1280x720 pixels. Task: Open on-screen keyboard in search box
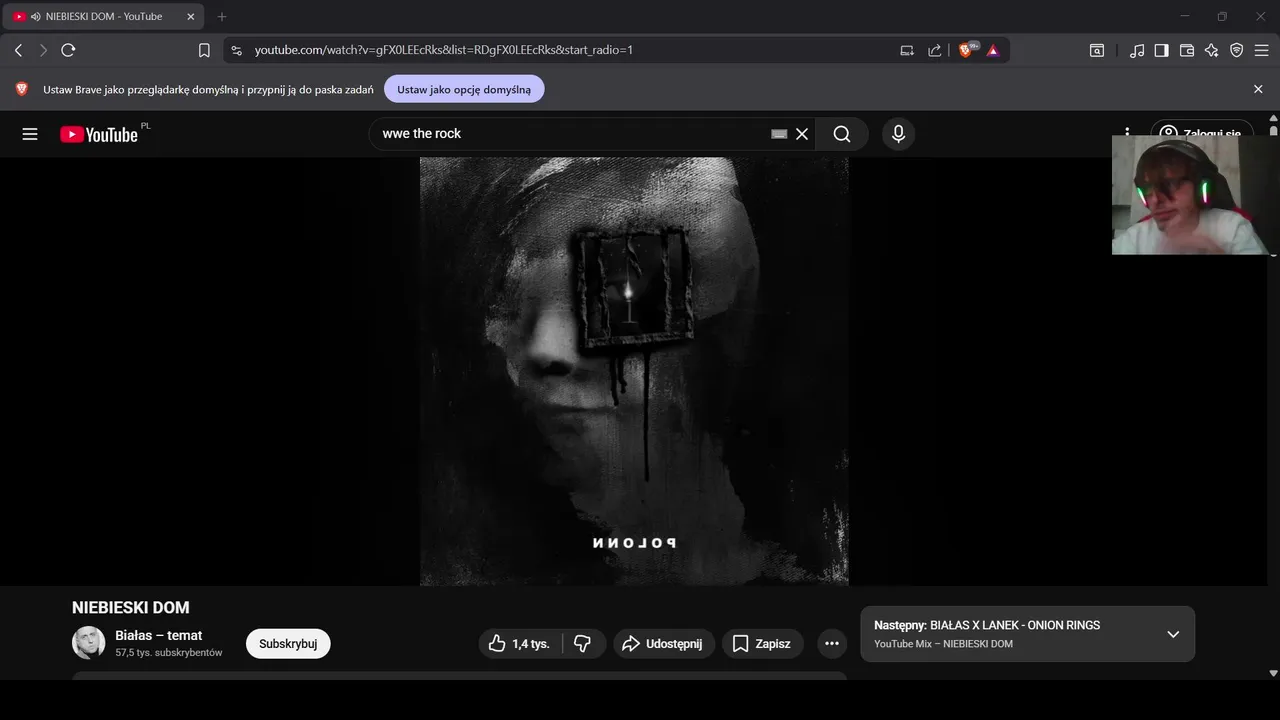coord(779,134)
